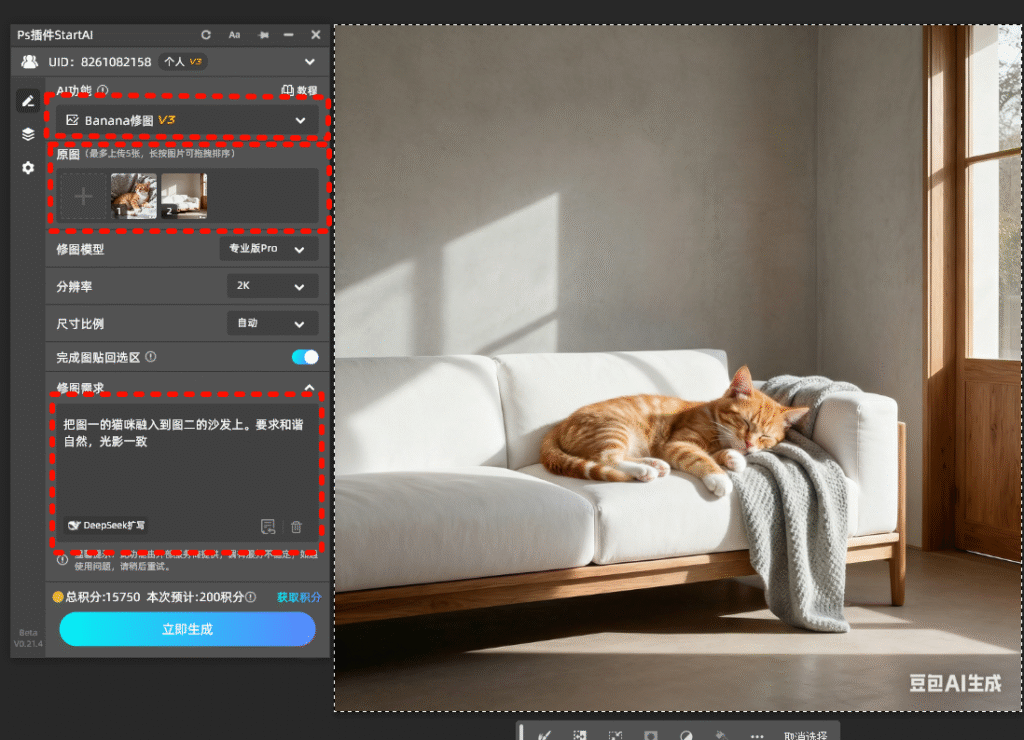The image size is (1024, 740).
Task: Pin the StartAI plugin panel
Action: click(x=263, y=35)
